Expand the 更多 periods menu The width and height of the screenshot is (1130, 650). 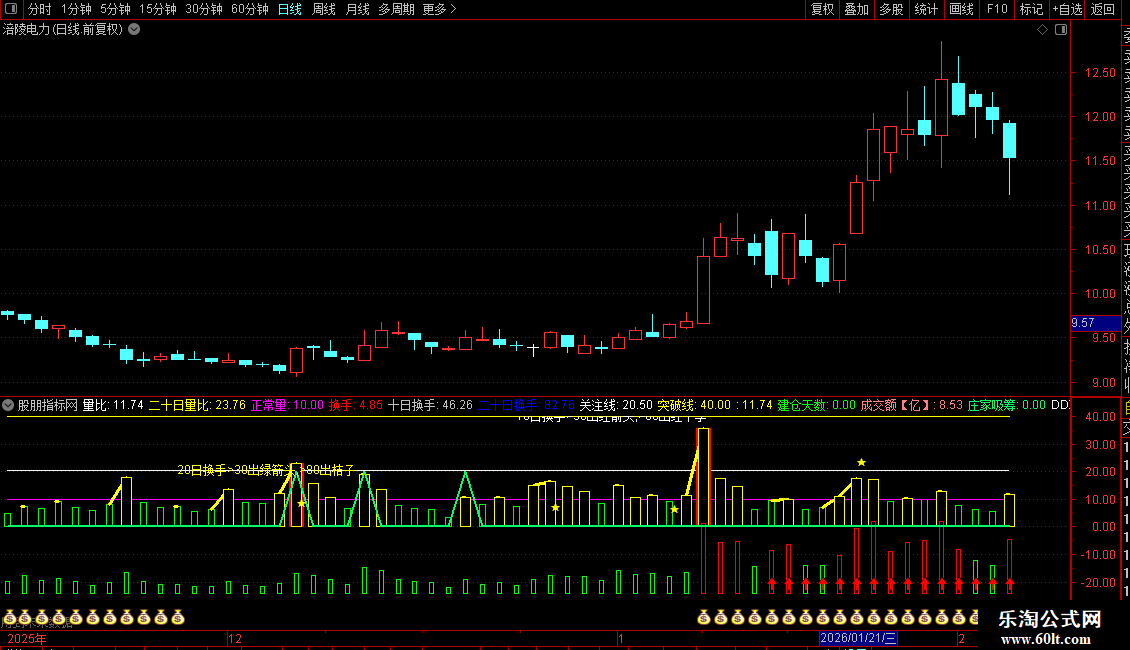tap(439, 9)
